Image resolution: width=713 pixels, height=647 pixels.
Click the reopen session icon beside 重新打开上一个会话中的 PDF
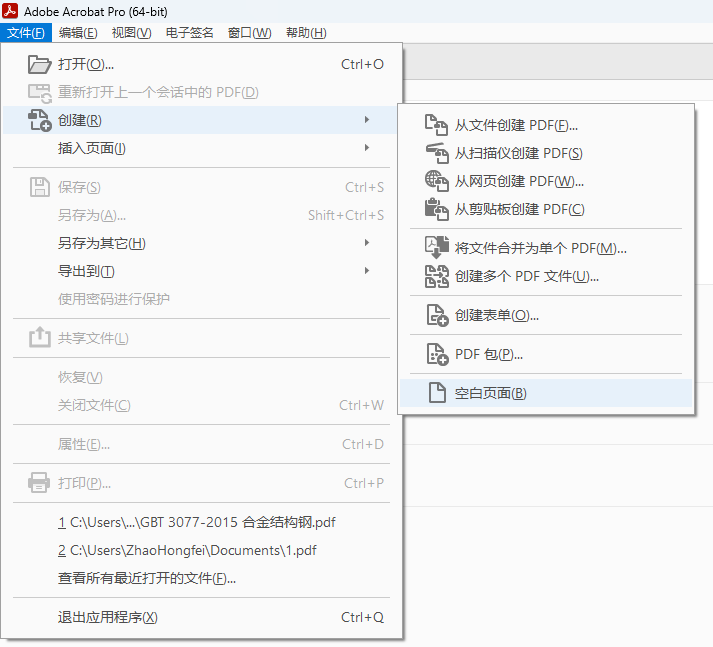40,93
